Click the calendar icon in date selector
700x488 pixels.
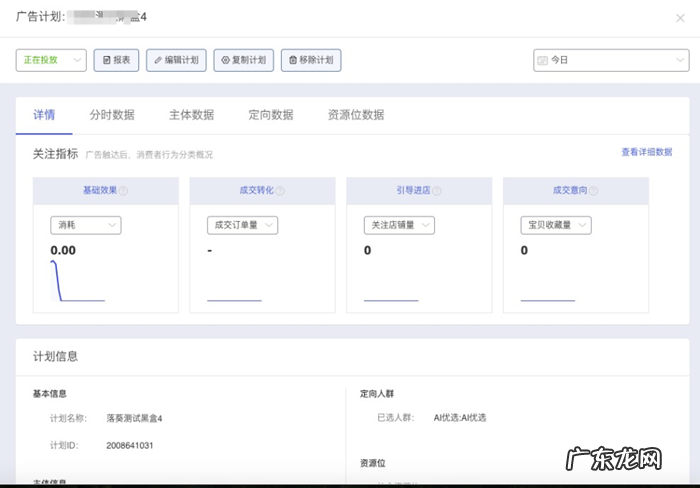tap(542, 60)
